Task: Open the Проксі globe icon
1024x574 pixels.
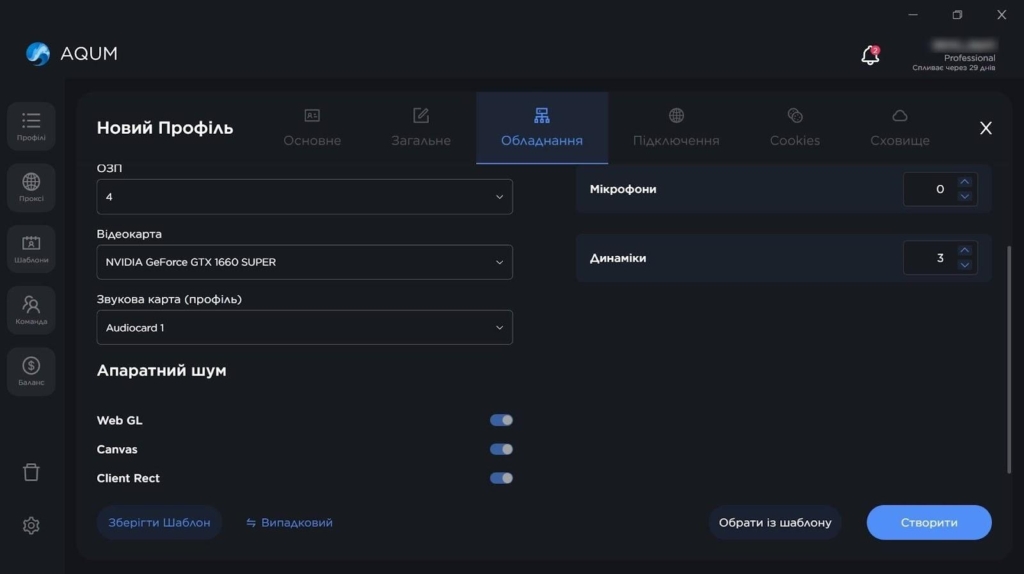Action: [31, 186]
